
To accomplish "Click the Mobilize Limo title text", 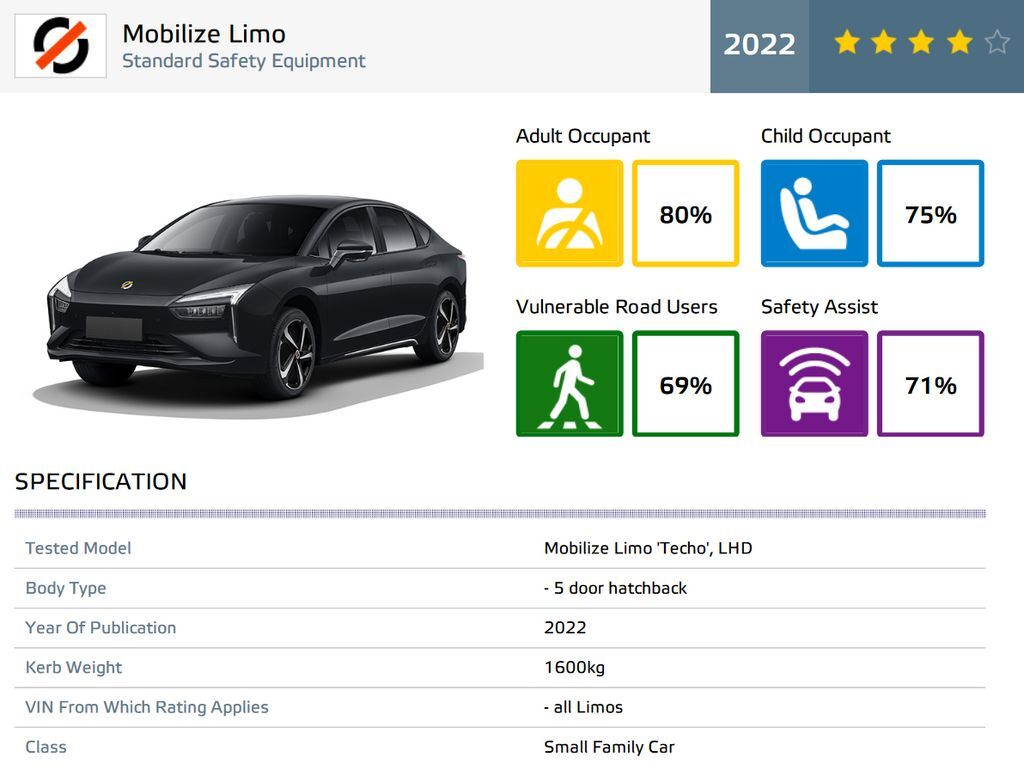I will coord(204,33).
